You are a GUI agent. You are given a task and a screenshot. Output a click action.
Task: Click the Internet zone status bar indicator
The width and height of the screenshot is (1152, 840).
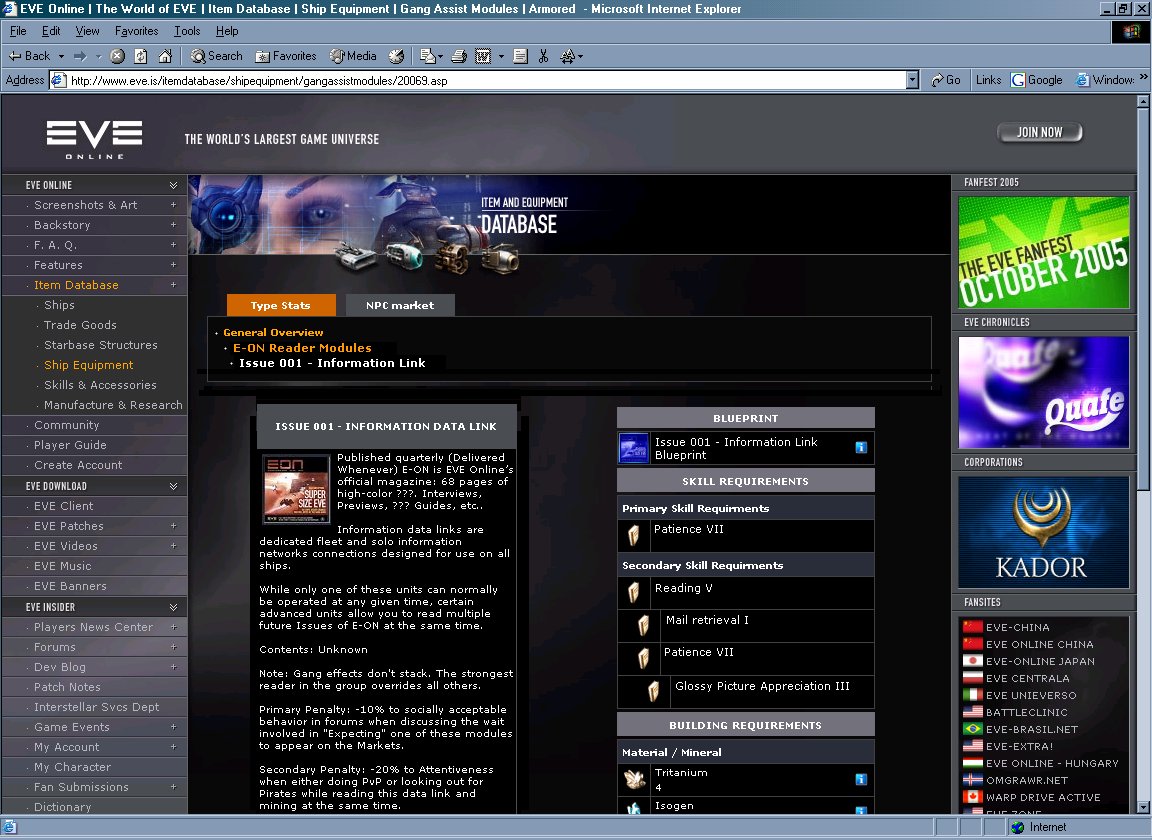[1039, 828]
